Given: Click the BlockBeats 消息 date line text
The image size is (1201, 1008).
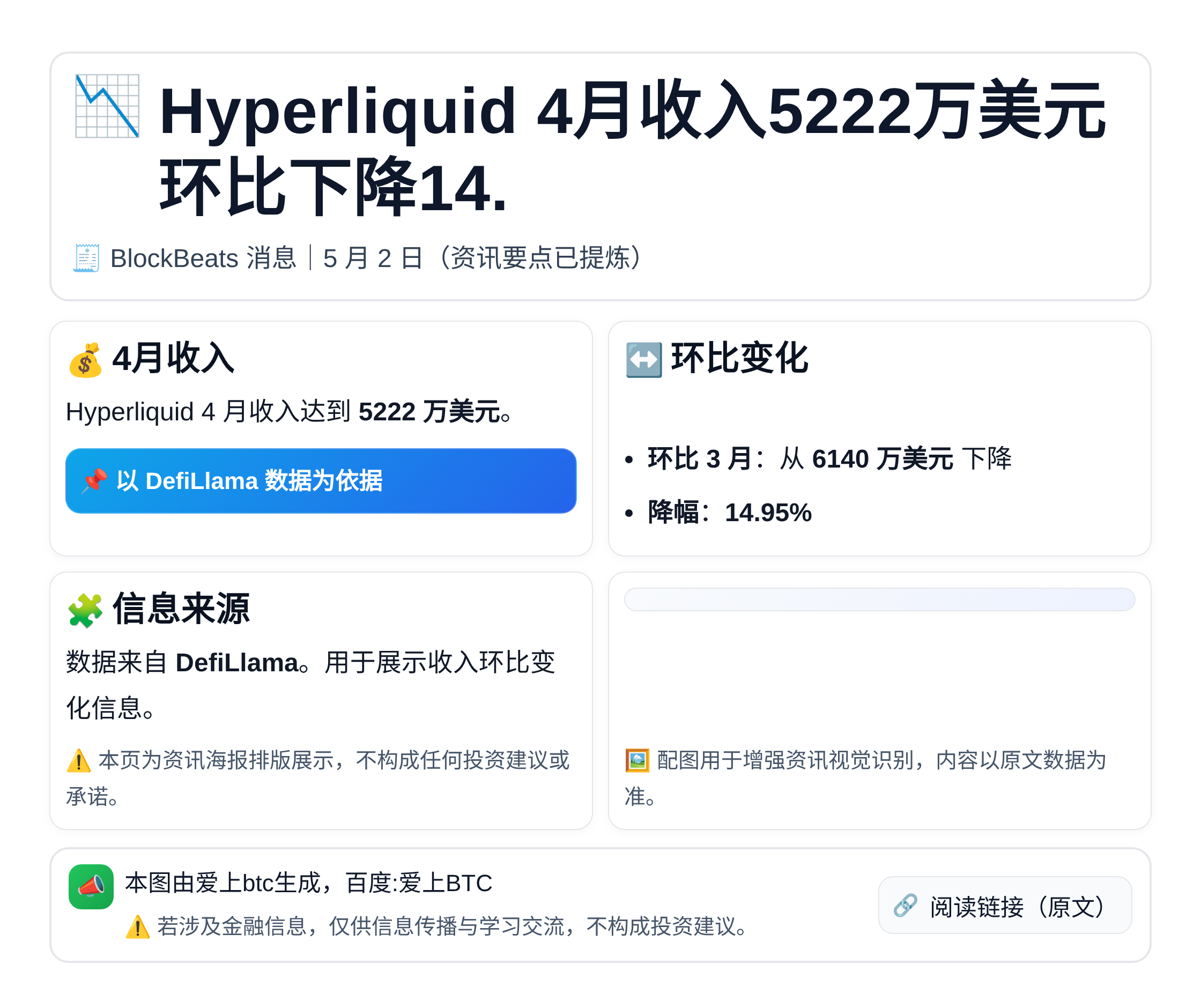Looking at the screenshot, I should pyautogui.click(x=377, y=258).
